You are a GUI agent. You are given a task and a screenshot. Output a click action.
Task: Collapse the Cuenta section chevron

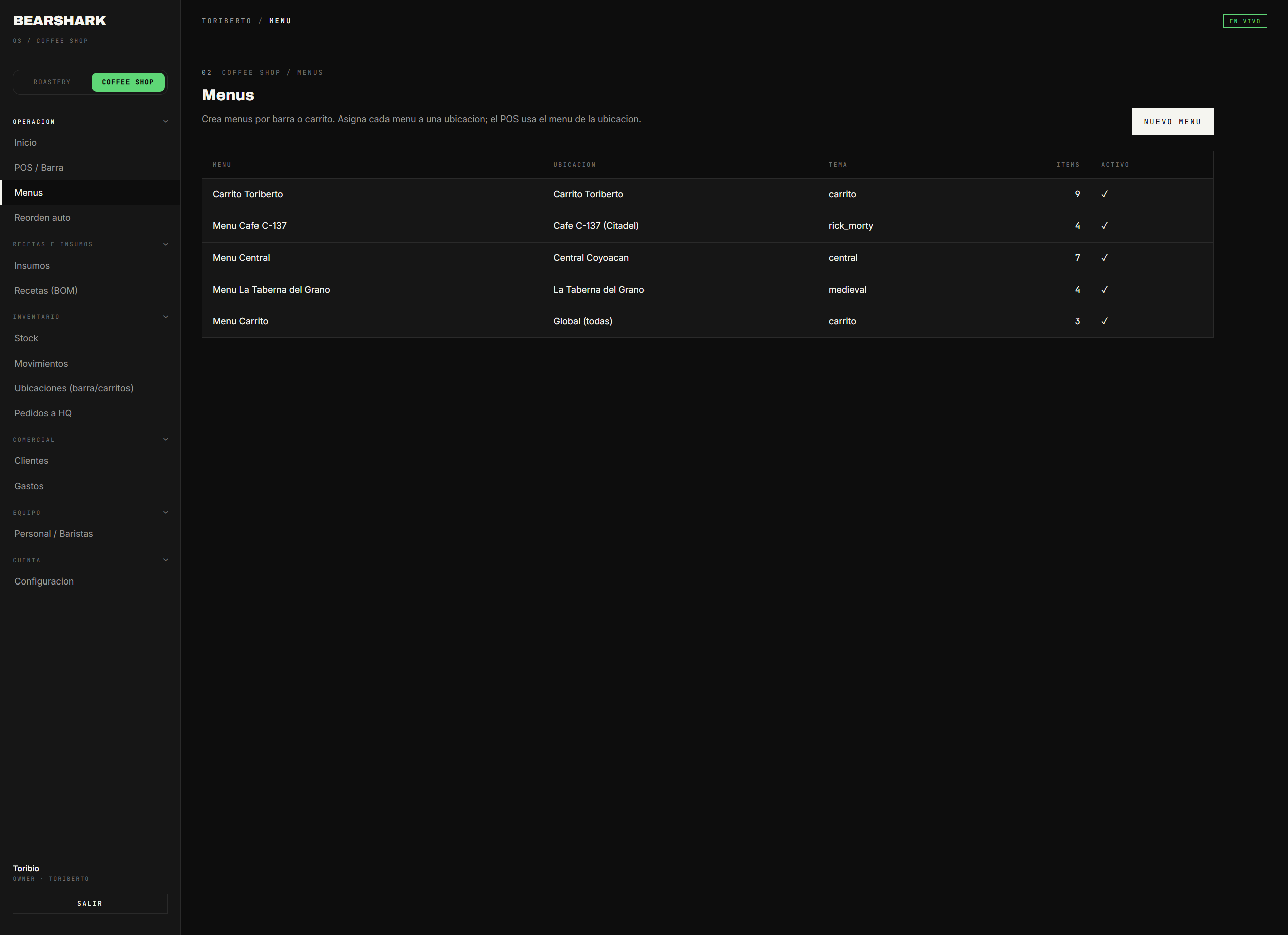tap(166, 560)
